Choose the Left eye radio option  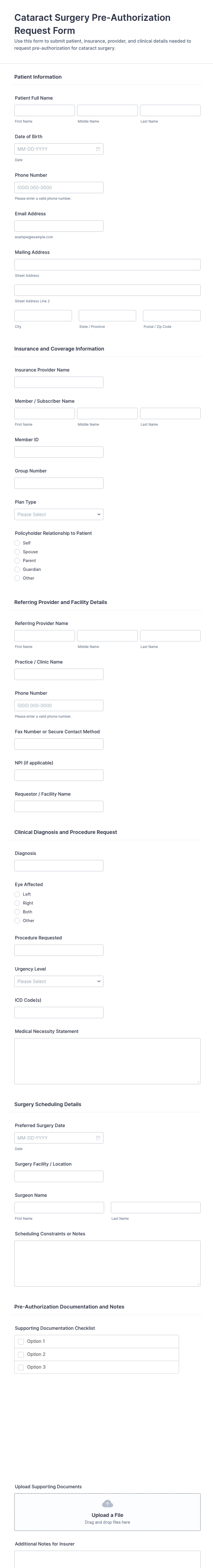(x=18, y=894)
